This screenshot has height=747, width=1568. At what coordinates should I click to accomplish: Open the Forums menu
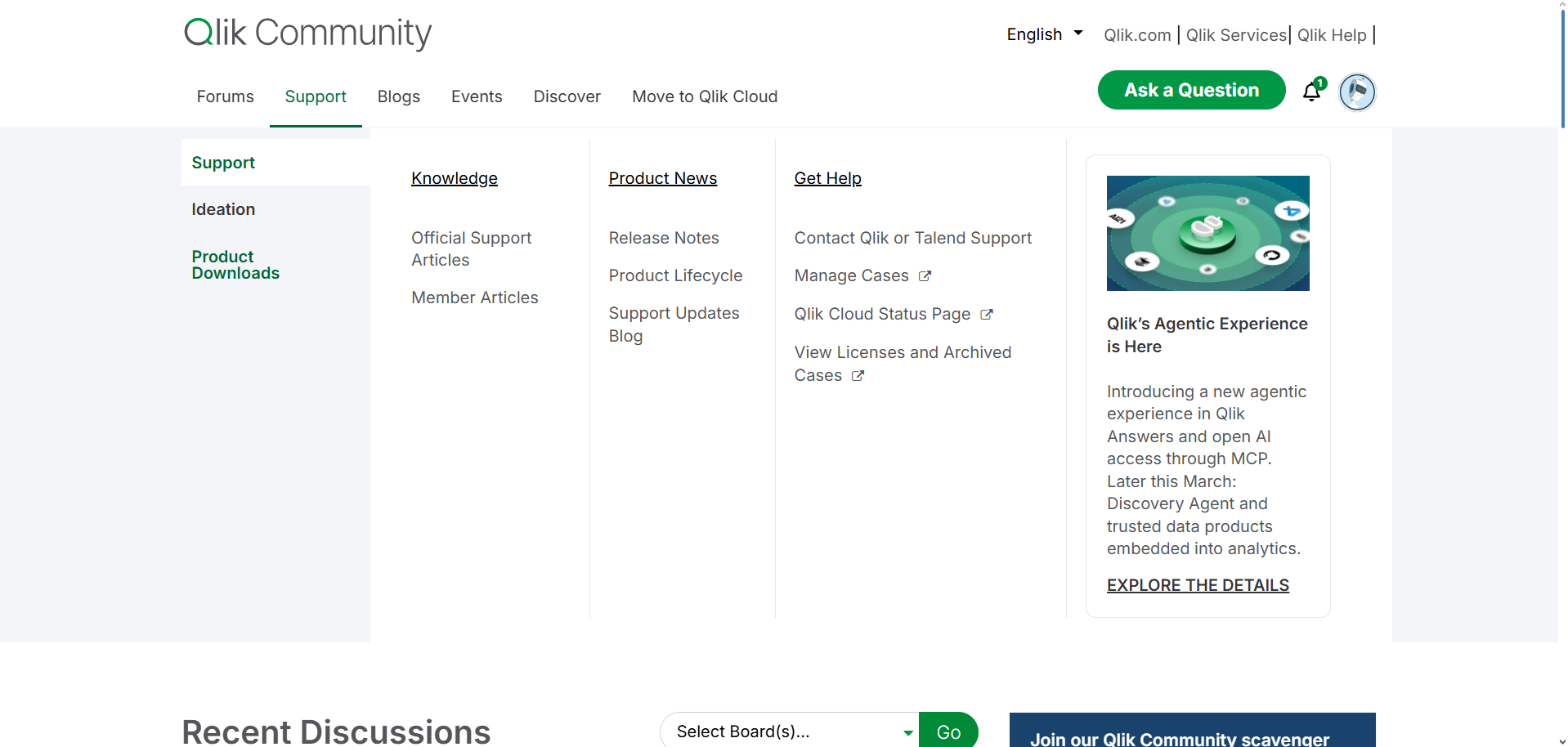pyautogui.click(x=225, y=96)
